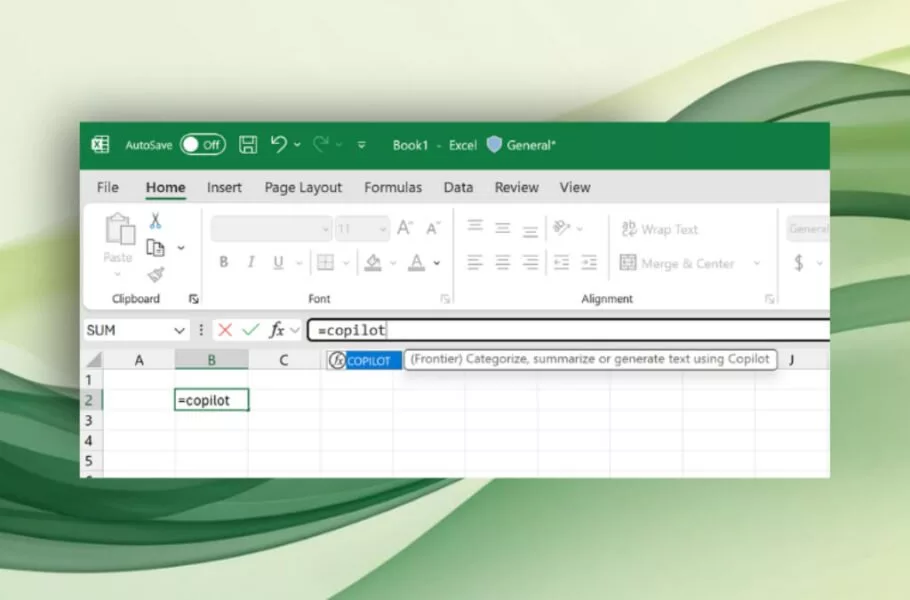Switch to the Insert tab
This screenshot has width=910, height=600.
(x=224, y=187)
